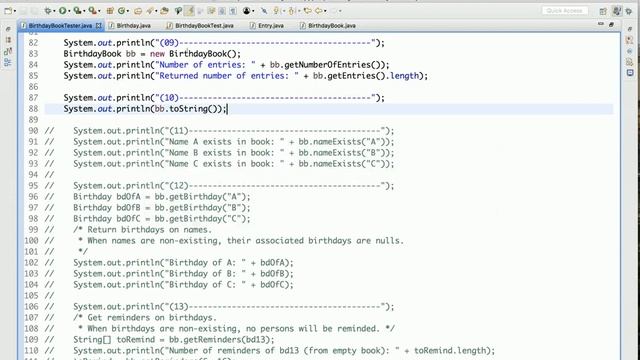
Task: Open third round icon in right trim
Action: tap(629, 51)
